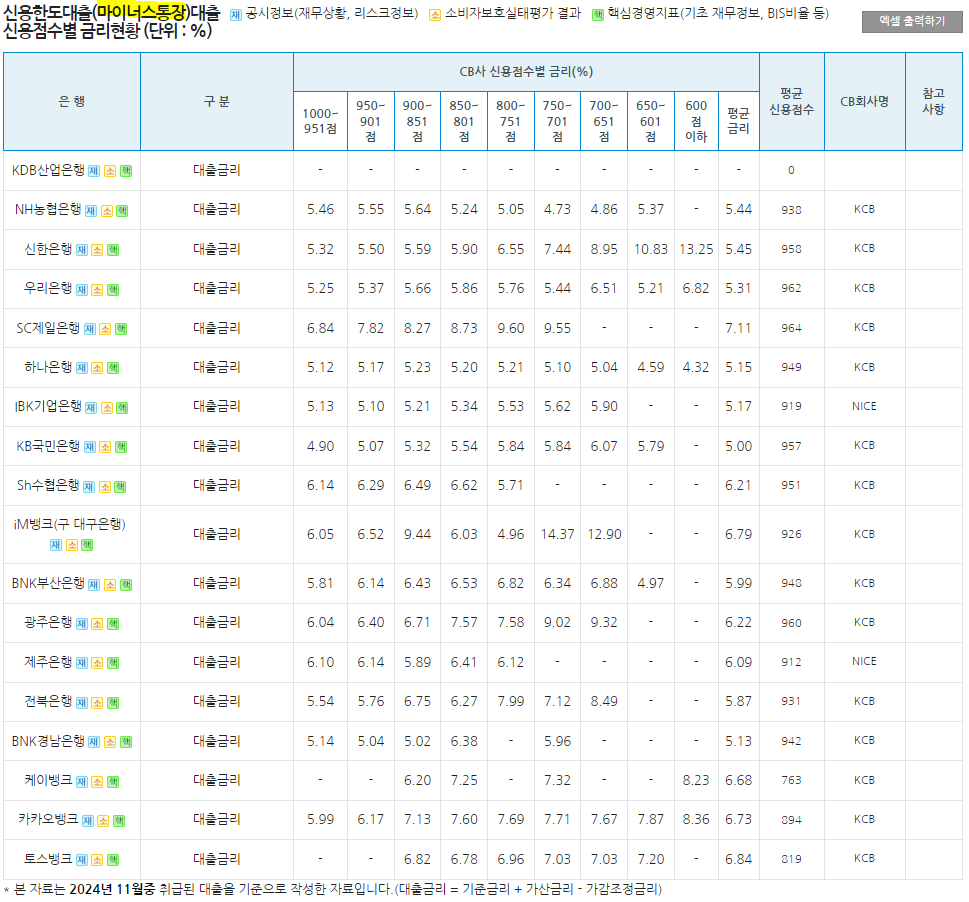Open 핵 icon beside 케이뱅크
The image size is (969, 902).
(112, 781)
